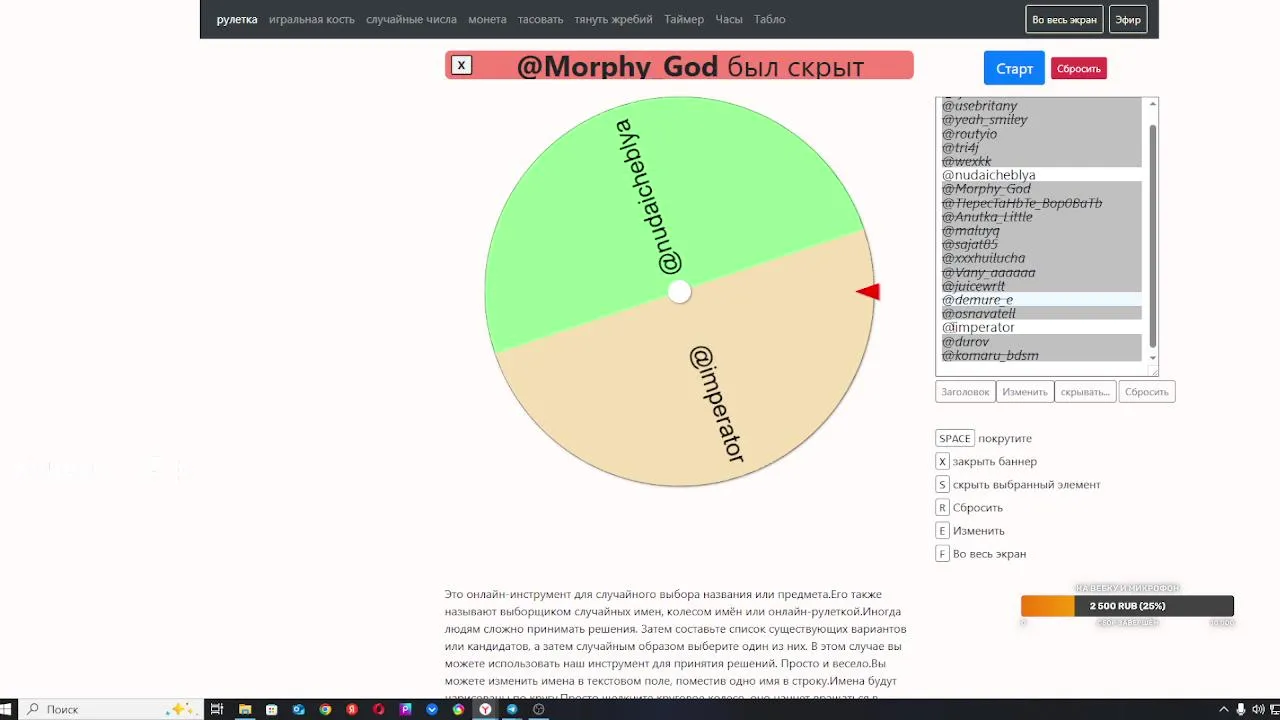Click the names list scroll-up arrow

(1153, 104)
